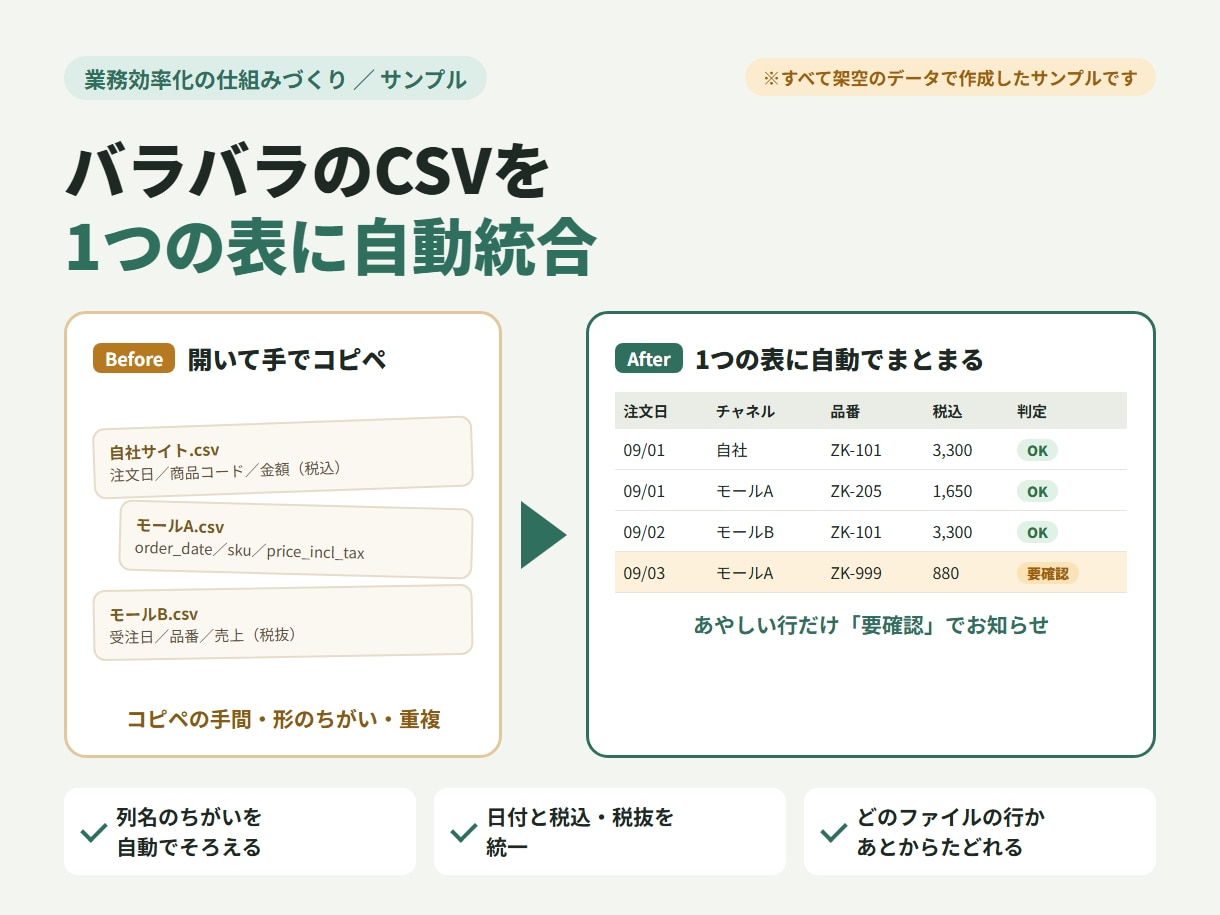Click the green headline 1つの表に自動統合
1220x915 pixels.
[331, 249]
